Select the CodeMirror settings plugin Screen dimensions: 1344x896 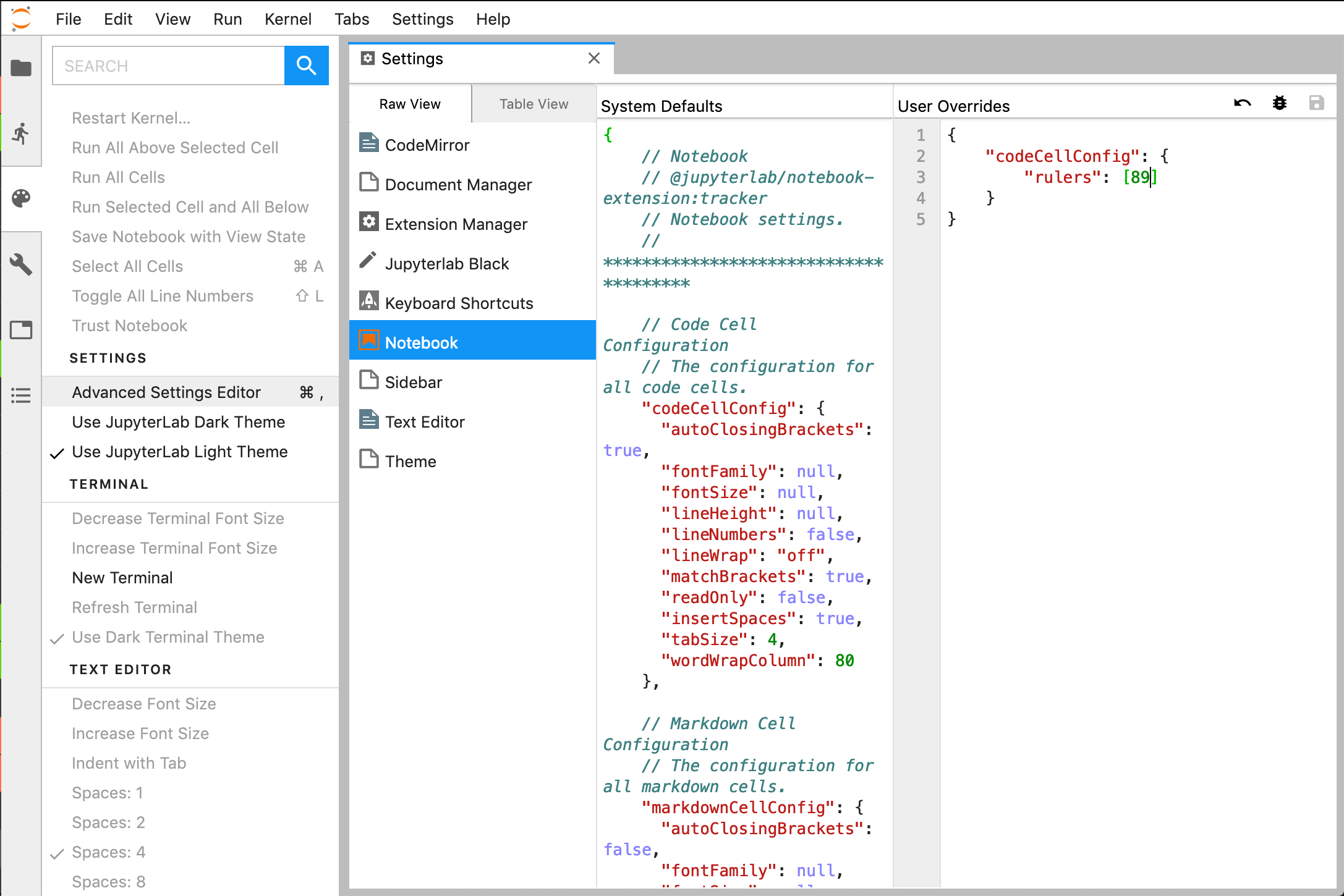coord(428,145)
